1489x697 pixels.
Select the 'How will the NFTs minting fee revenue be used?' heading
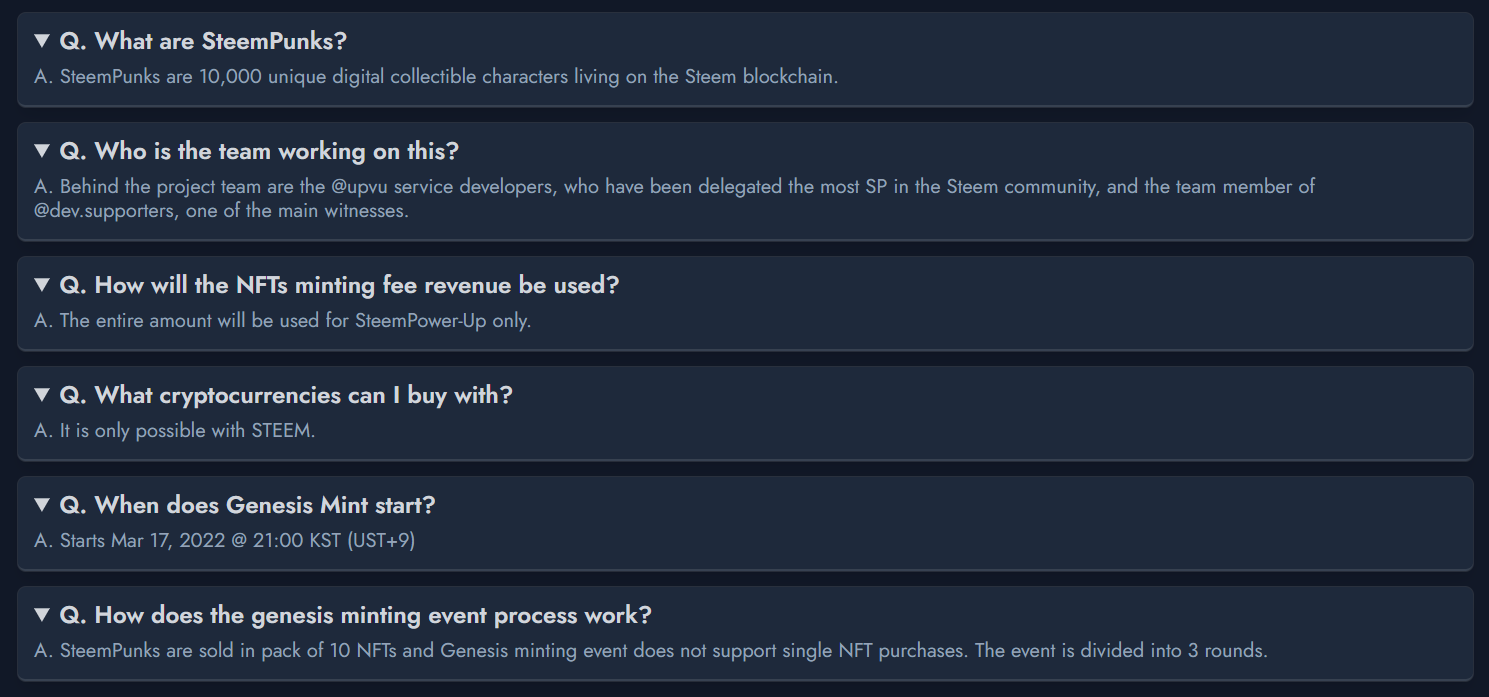[x=340, y=285]
